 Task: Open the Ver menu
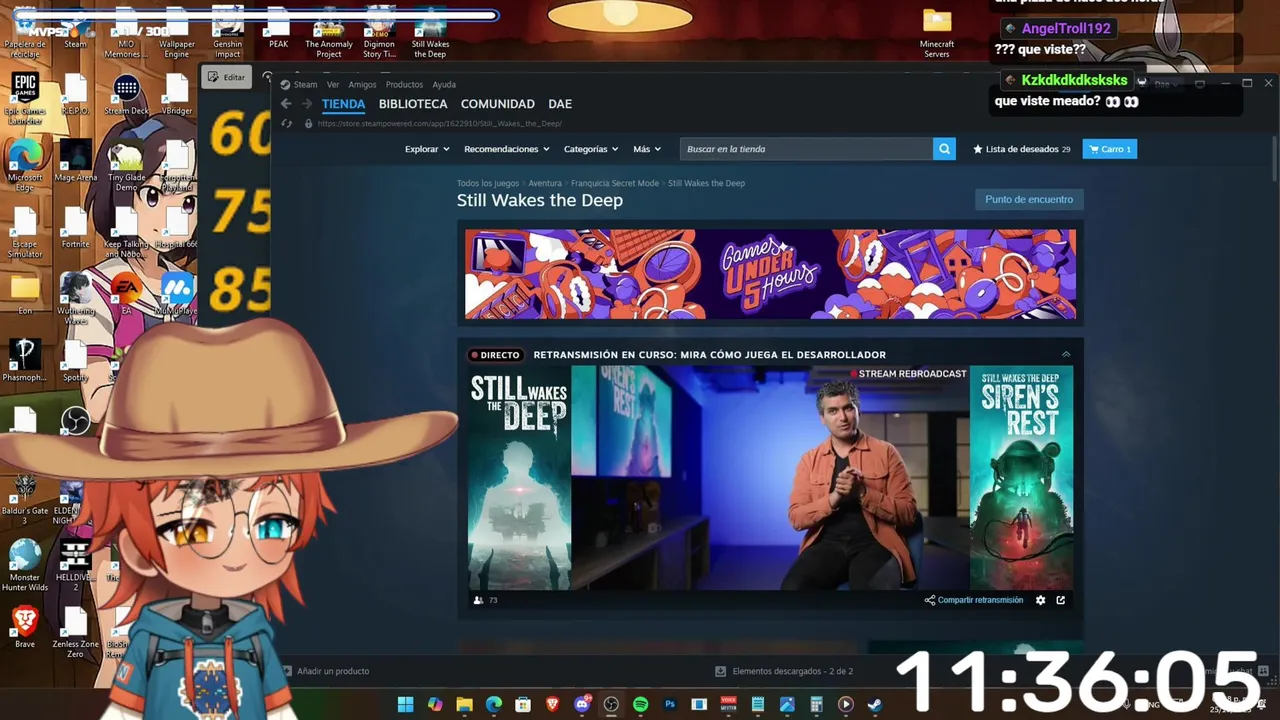333,85
